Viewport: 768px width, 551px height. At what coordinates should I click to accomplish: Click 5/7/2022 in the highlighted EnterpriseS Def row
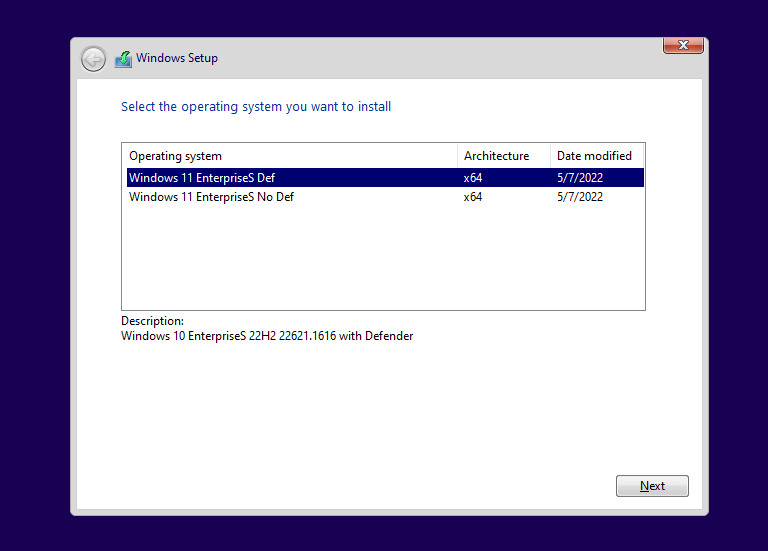point(580,178)
